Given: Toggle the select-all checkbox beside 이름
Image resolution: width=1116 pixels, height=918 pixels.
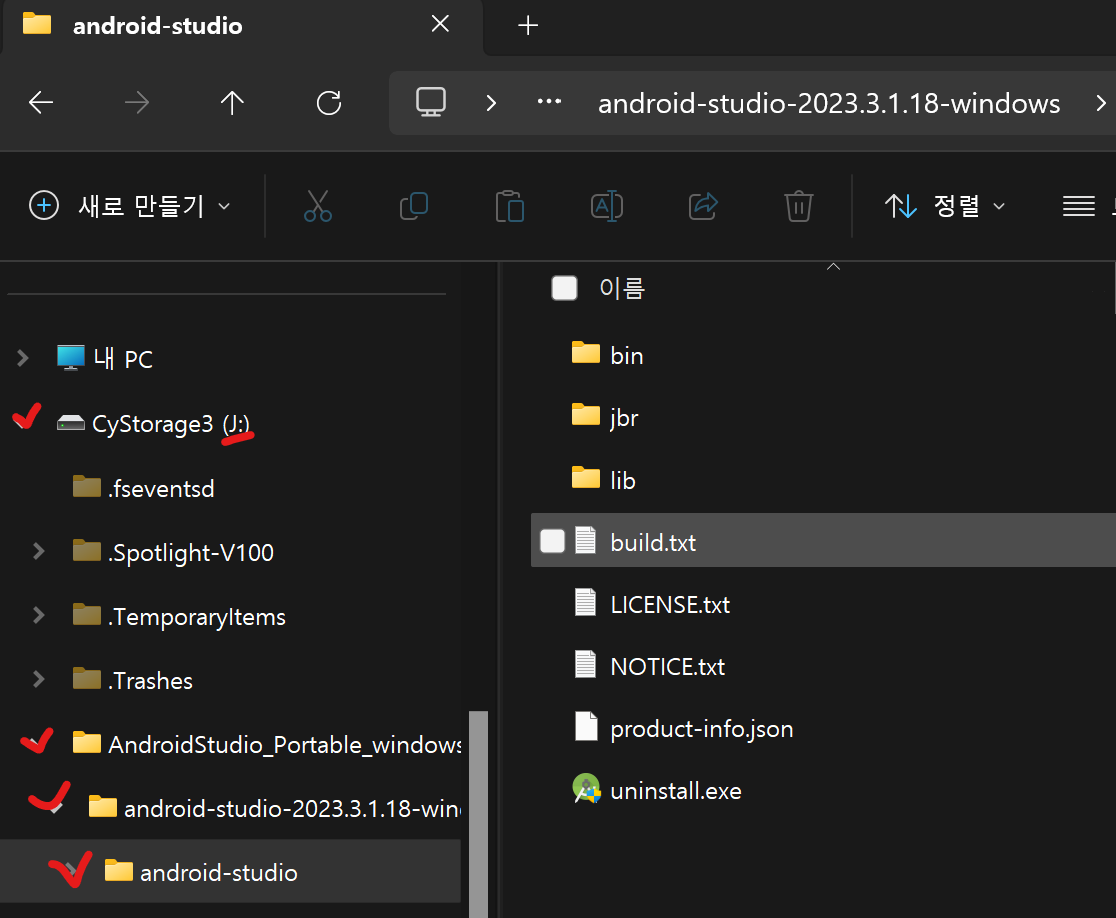Looking at the screenshot, I should (x=564, y=288).
